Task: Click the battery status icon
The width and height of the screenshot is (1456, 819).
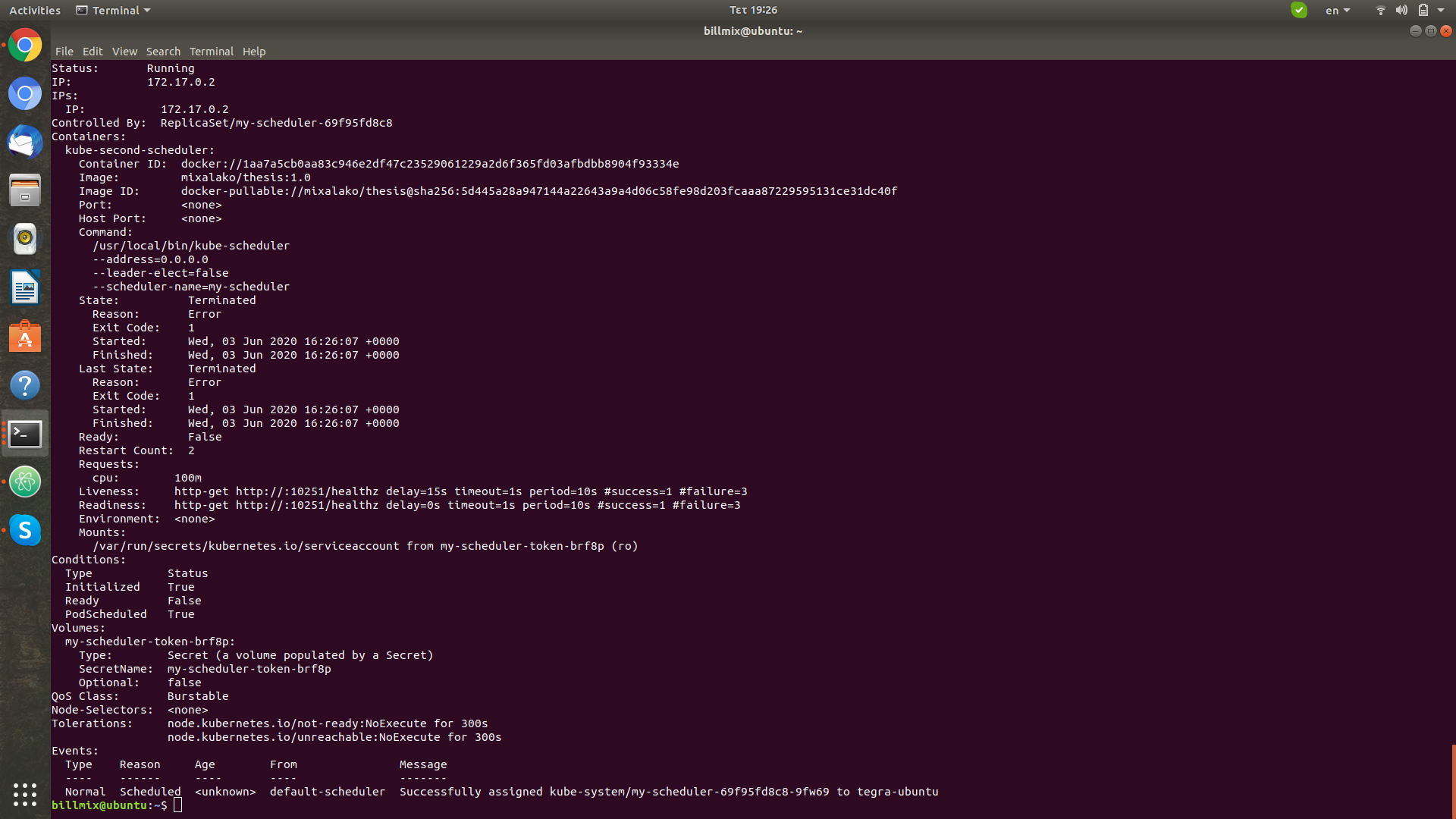Action: click(x=1425, y=10)
